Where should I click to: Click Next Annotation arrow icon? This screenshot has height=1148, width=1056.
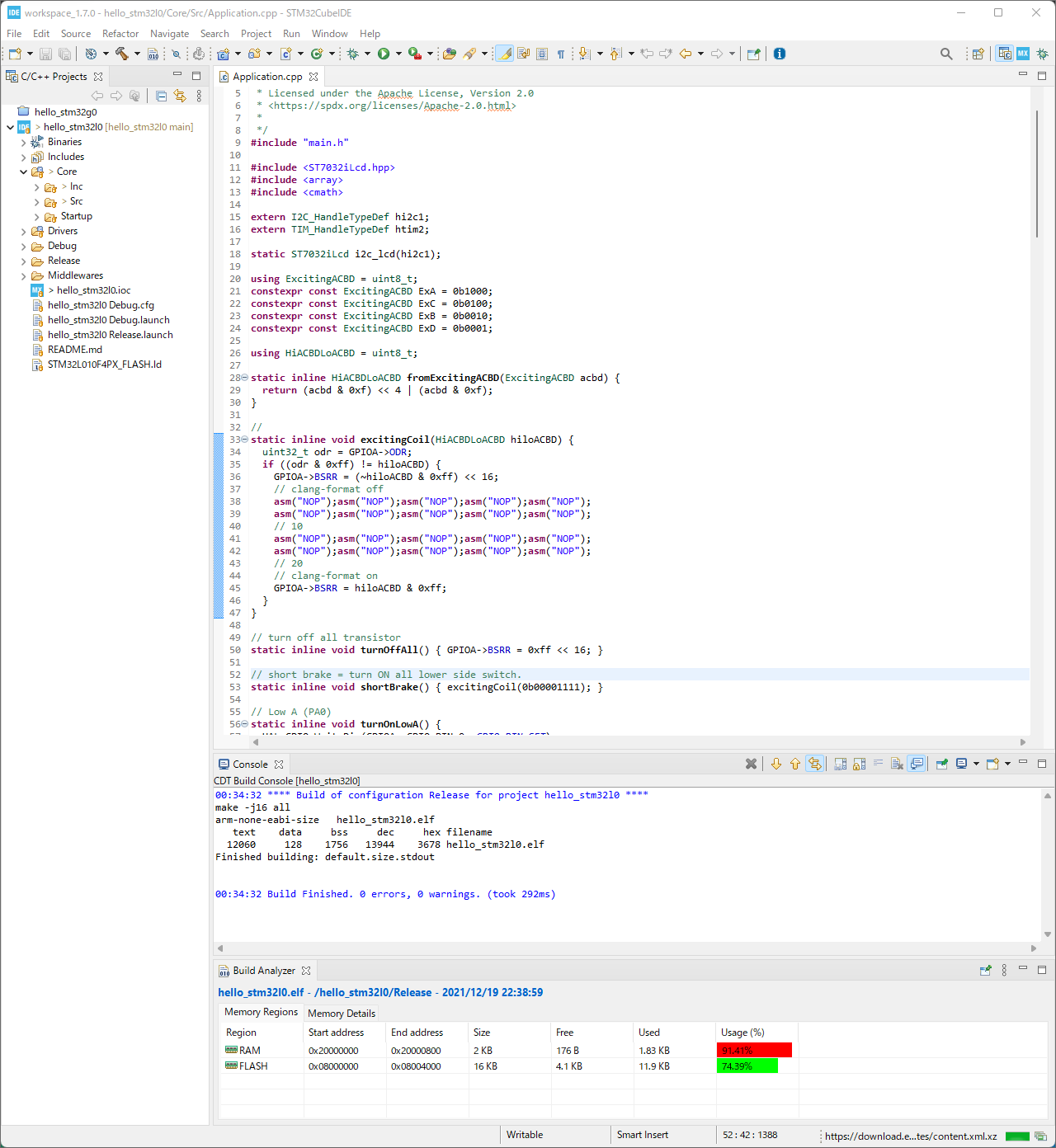(x=584, y=54)
